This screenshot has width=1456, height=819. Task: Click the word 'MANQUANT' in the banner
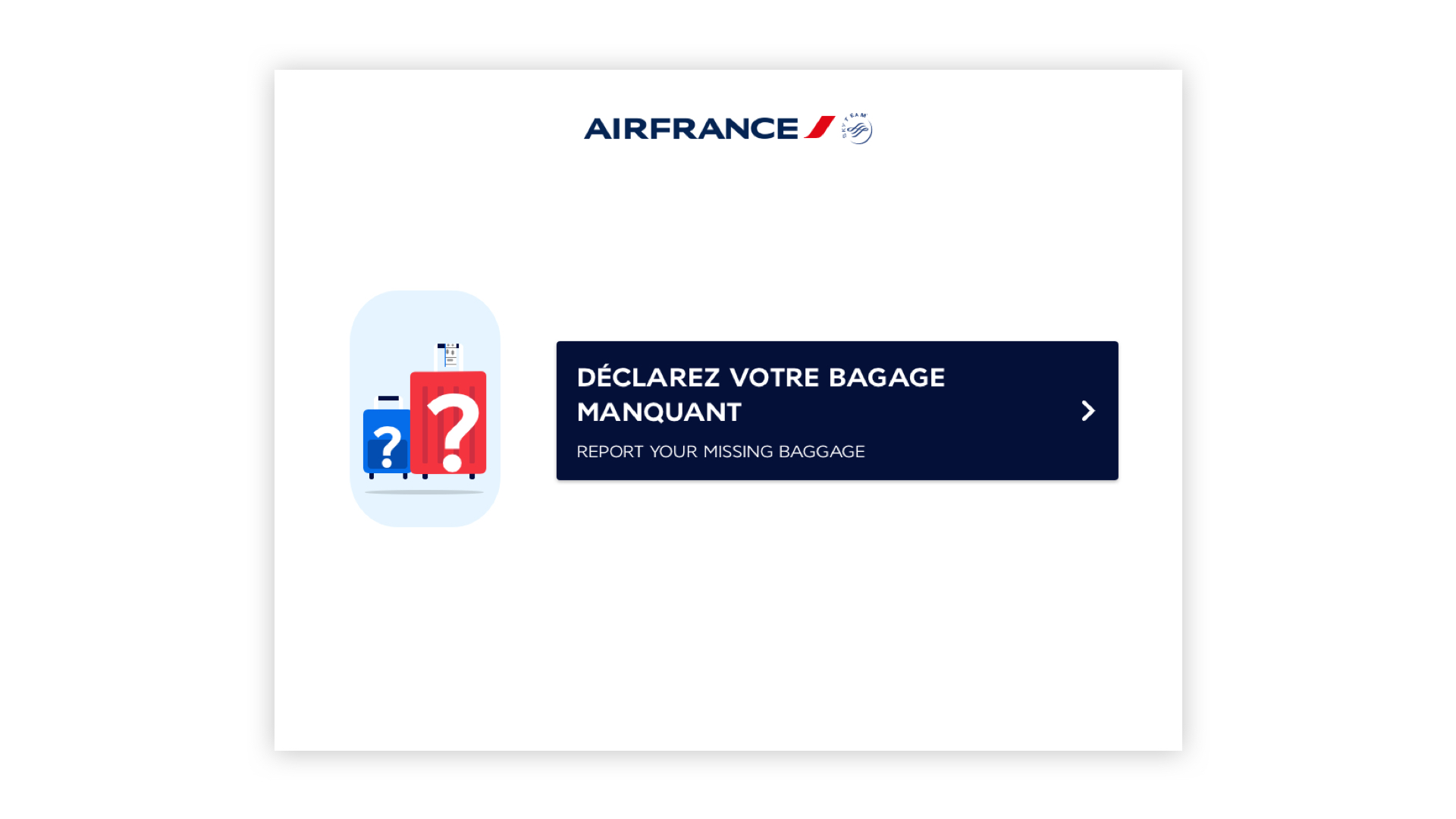click(659, 412)
